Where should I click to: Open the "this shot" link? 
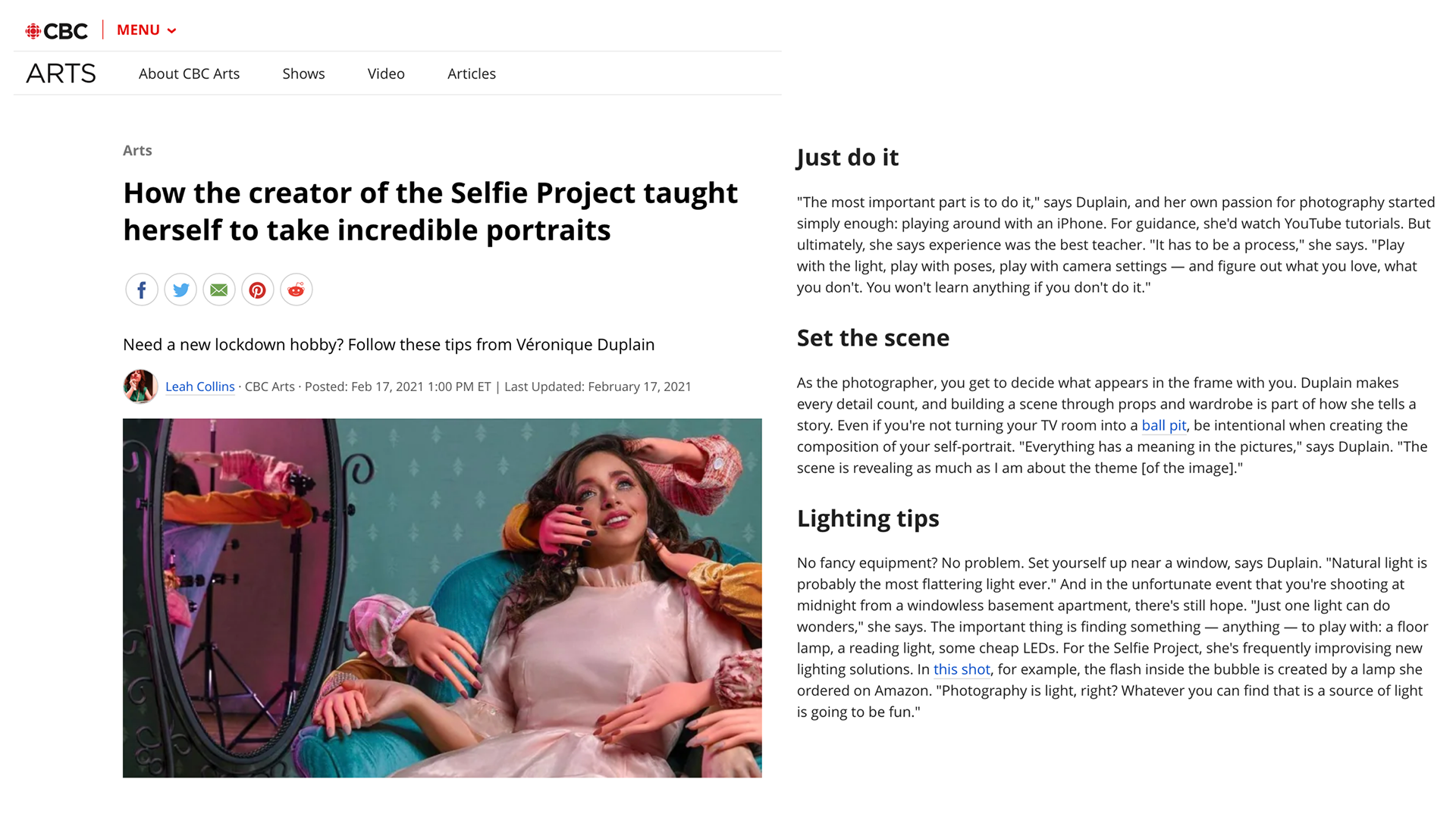coord(962,669)
